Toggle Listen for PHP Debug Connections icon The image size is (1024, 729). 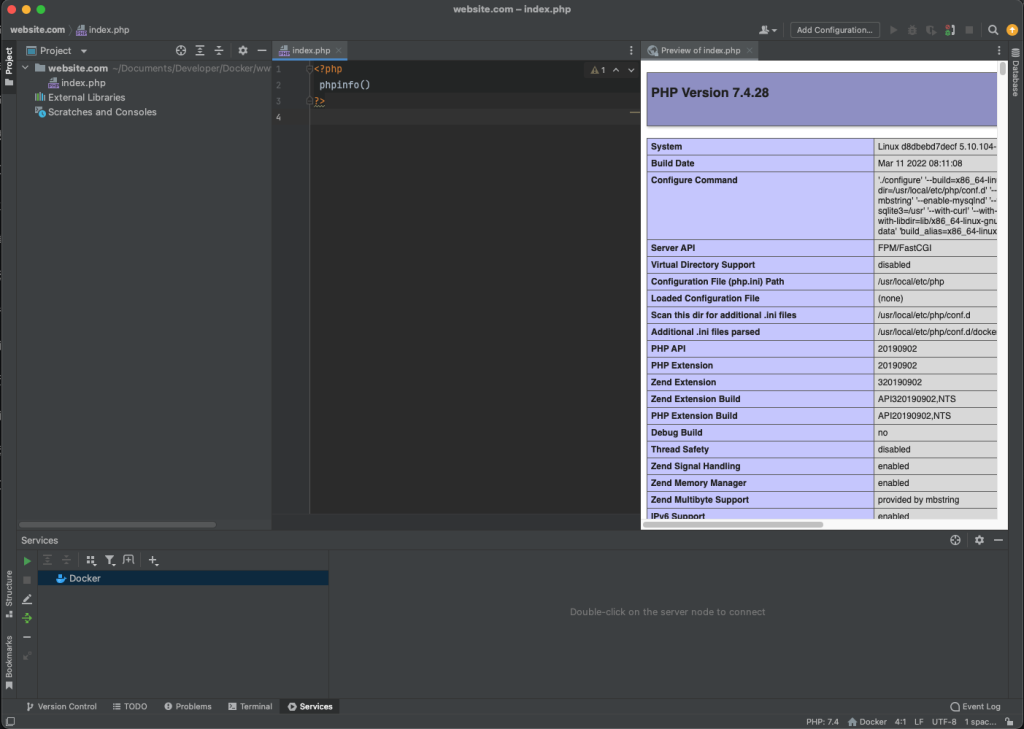(950, 30)
